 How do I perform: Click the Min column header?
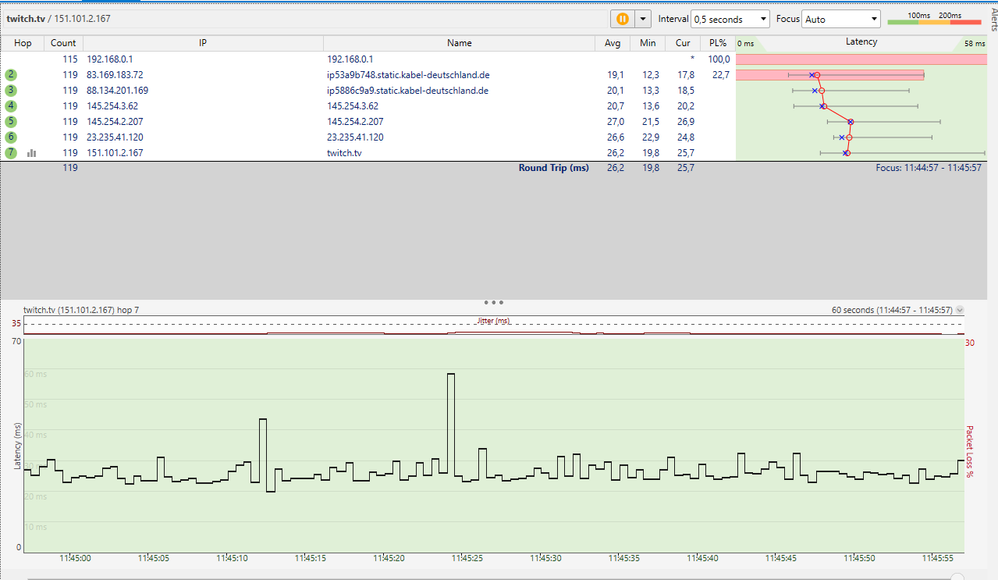[648, 43]
